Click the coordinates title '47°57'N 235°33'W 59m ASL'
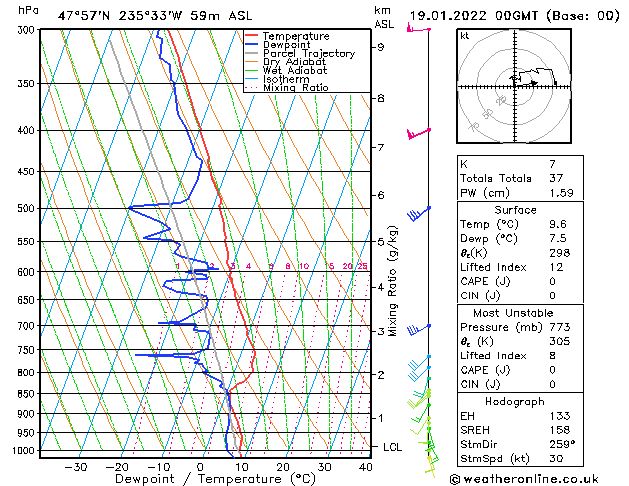 (155, 16)
